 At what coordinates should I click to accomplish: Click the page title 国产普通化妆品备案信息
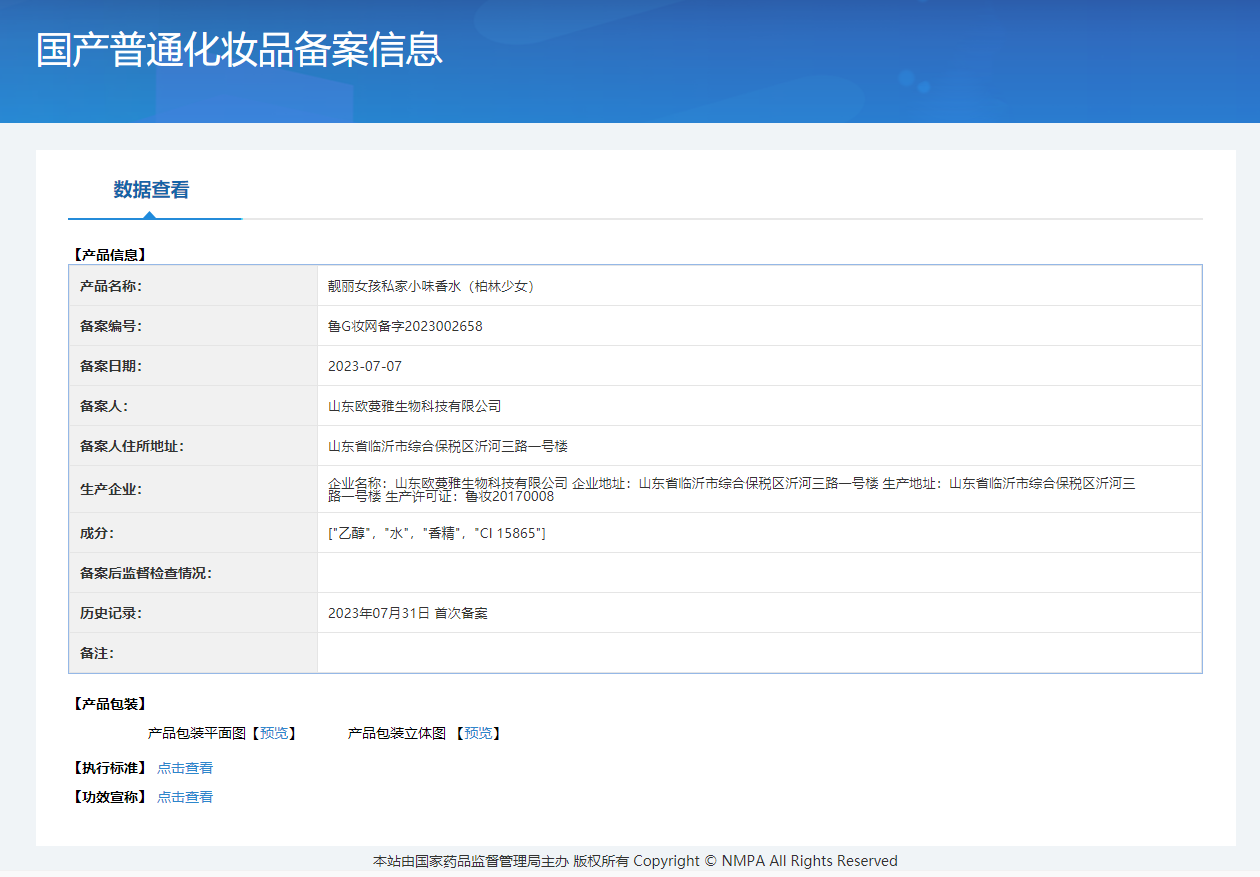(239, 50)
